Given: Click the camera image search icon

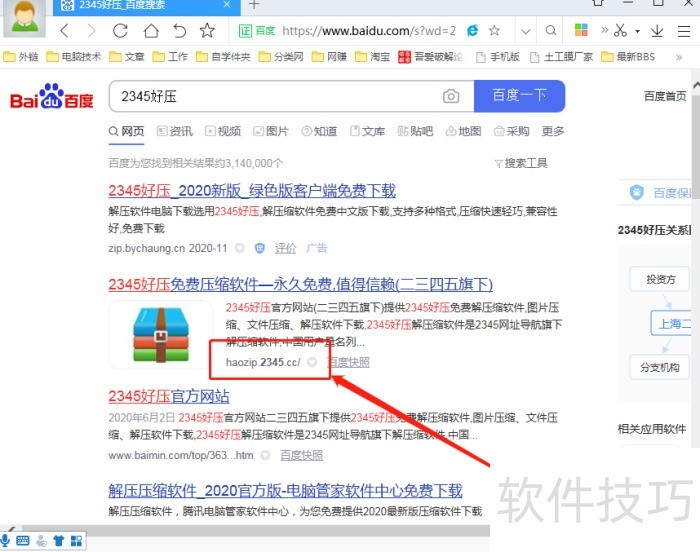Looking at the screenshot, I should [451, 96].
